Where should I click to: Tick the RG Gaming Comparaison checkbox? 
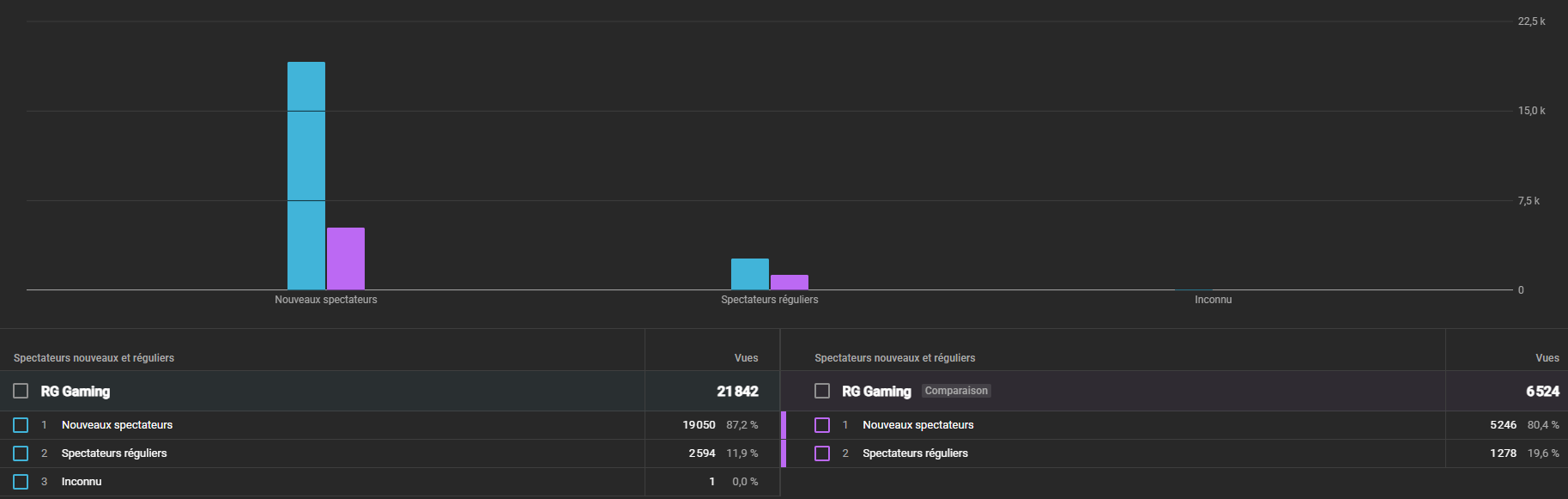(822, 391)
